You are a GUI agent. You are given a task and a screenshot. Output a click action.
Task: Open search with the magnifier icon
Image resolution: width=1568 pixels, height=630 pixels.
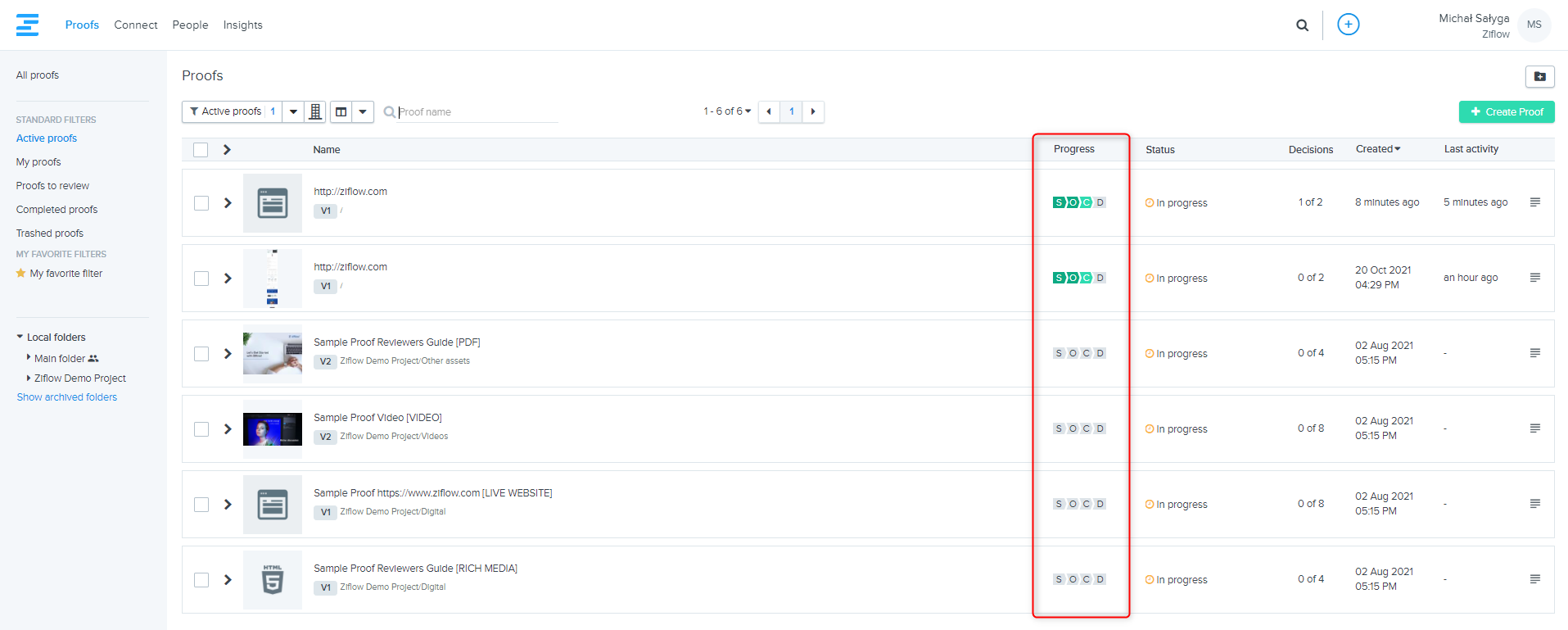[1302, 25]
